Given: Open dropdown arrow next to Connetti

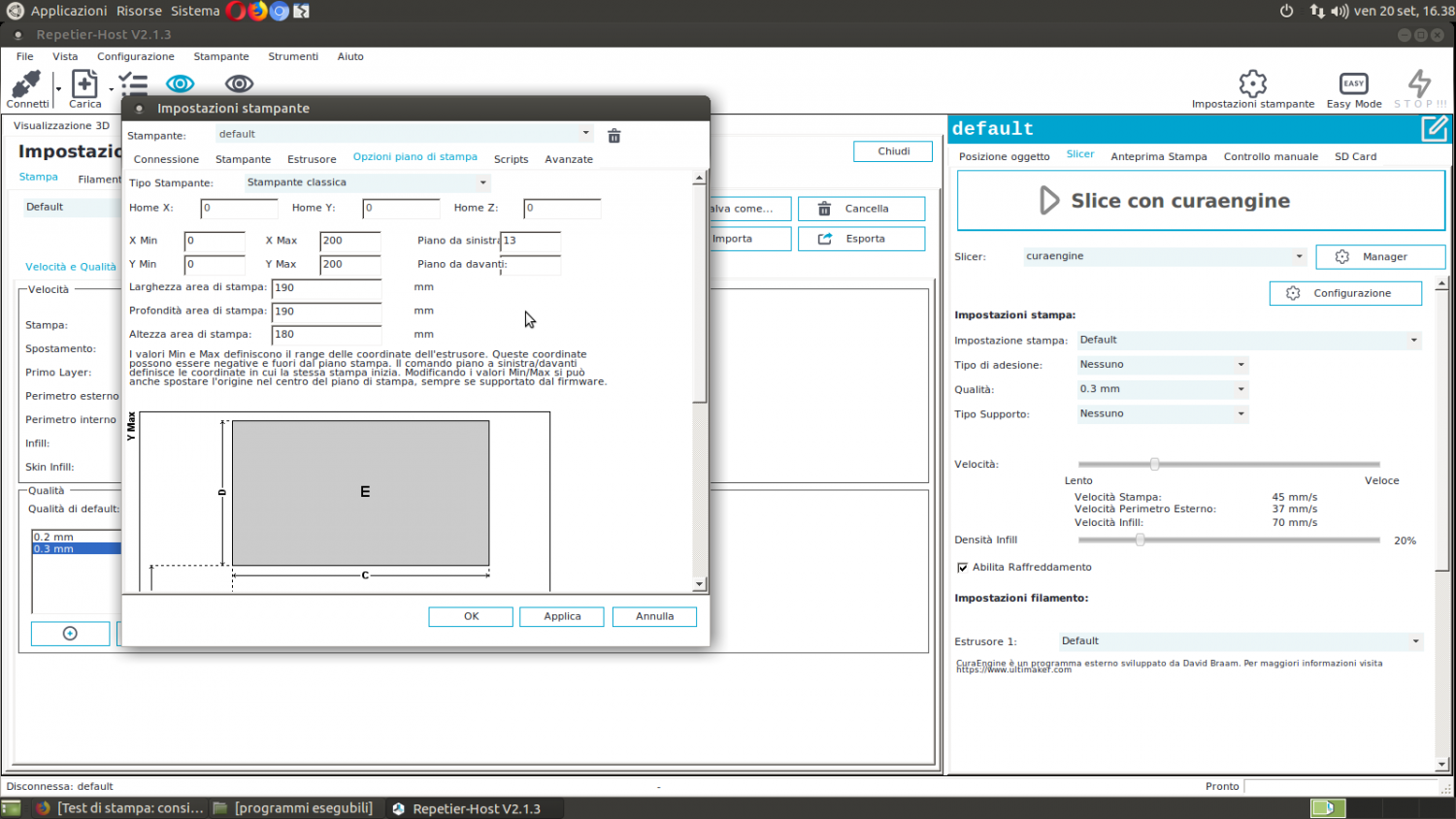Looking at the screenshot, I should 58,90.
